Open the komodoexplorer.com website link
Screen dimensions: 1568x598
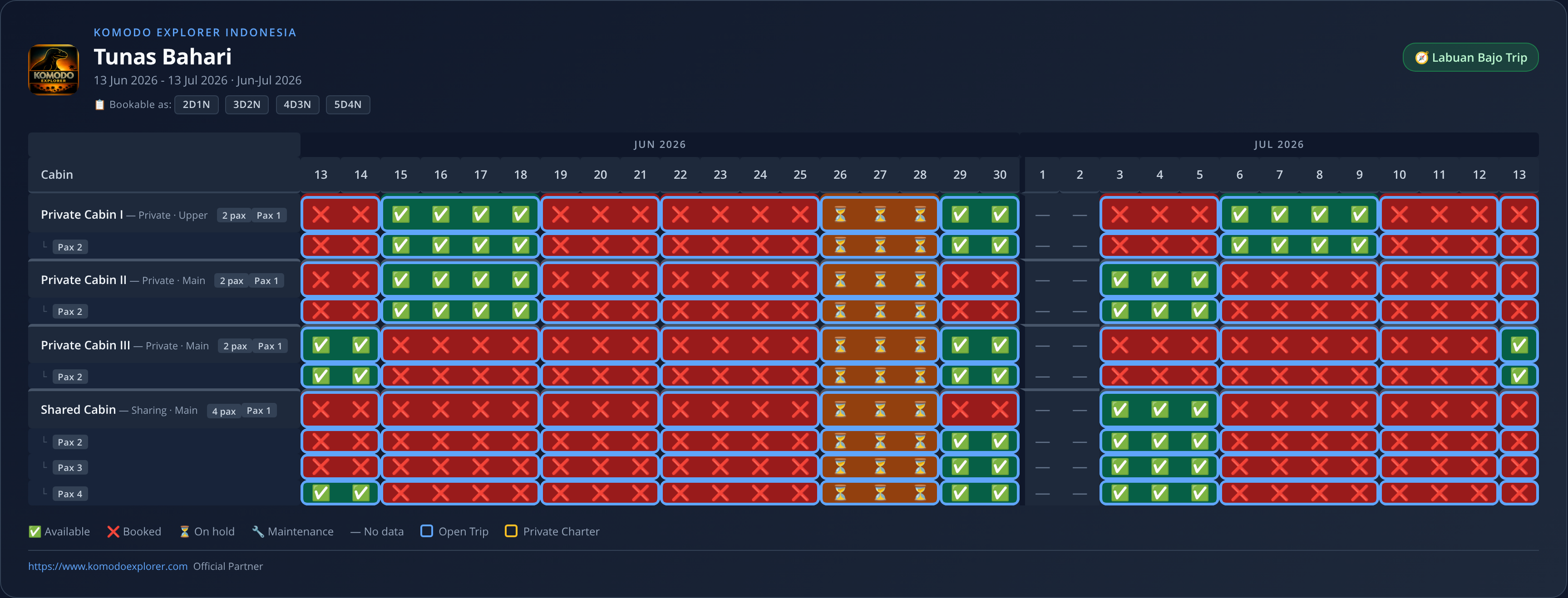(108, 566)
